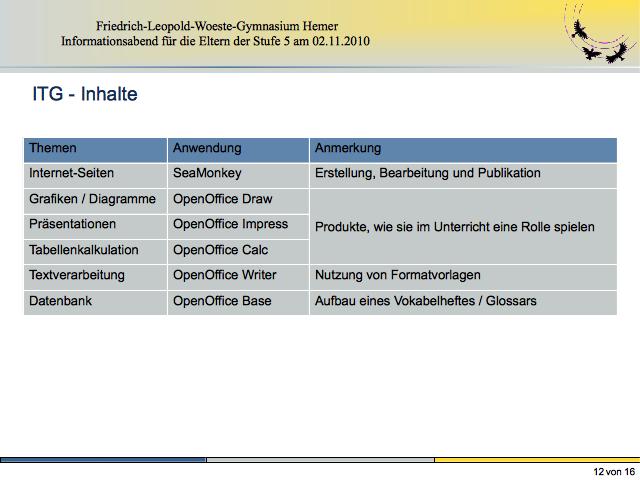This screenshot has height=480, width=640.
Task: Click the blue segment of the bottom bar
Action: [103, 459]
